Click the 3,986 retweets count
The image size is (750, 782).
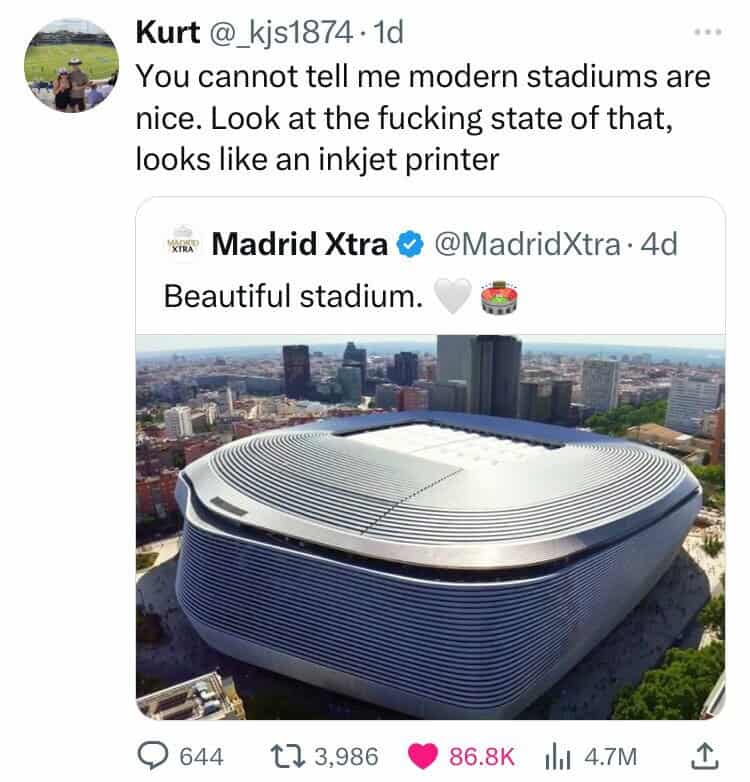click(346, 757)
